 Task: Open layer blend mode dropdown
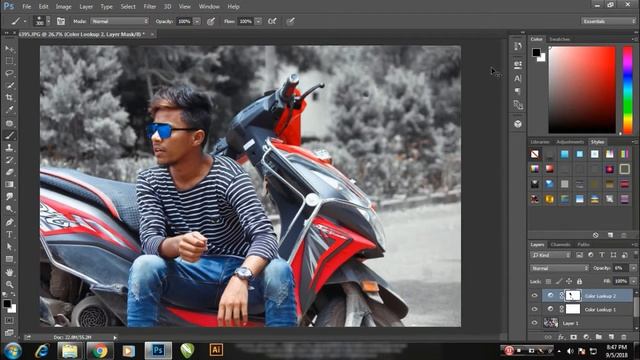559,268
